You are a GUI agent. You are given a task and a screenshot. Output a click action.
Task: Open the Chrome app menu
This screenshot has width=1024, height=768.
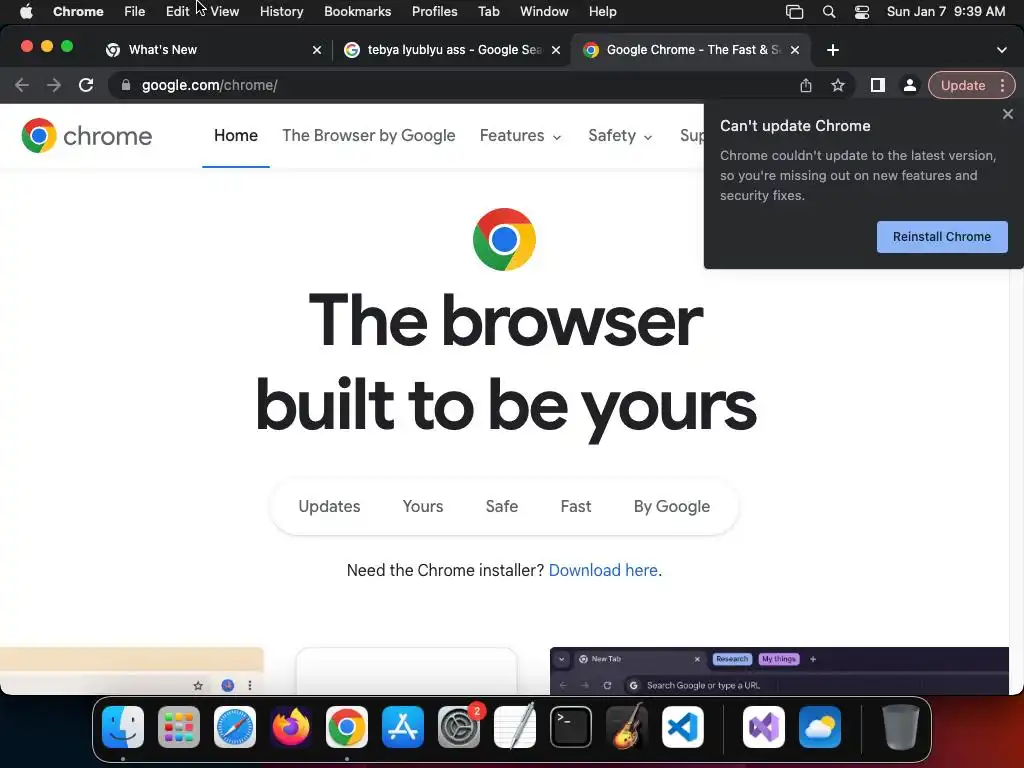pos(78,12)
